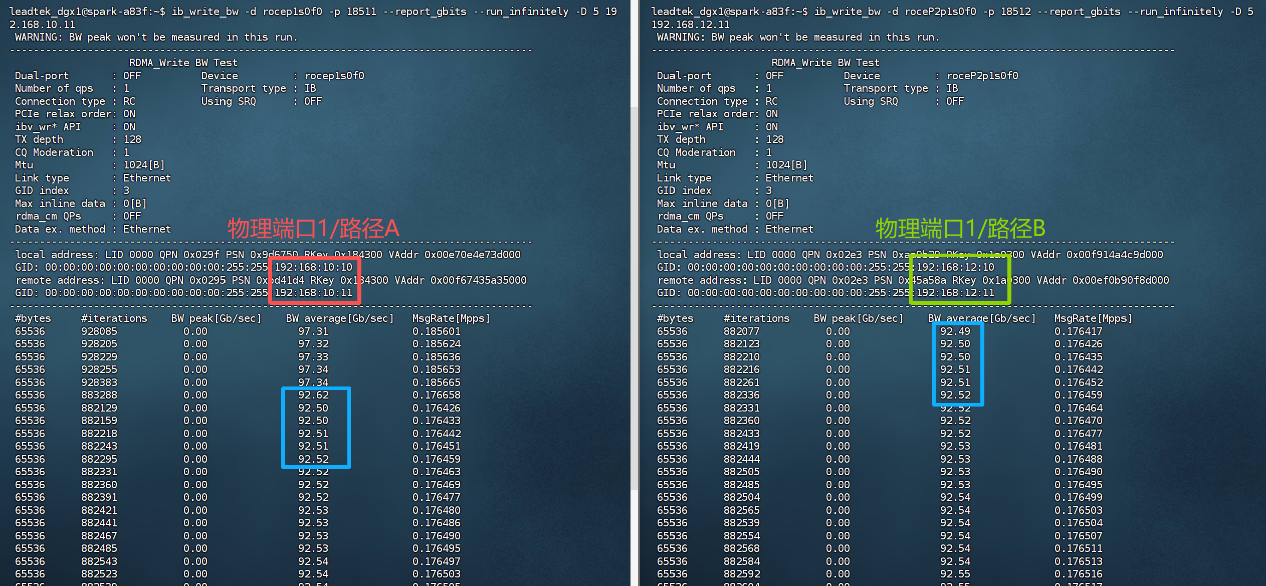Click the left pane WARNING BW peak line

pyautogui.click(x=156, y=37)
